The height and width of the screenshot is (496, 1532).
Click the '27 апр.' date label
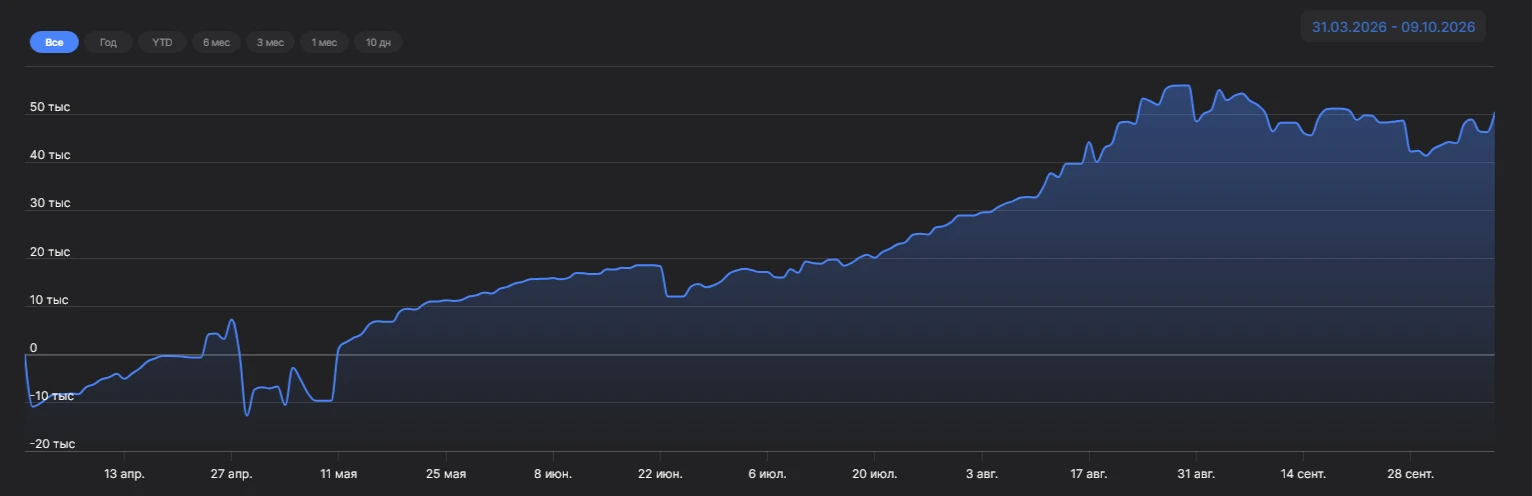coord(232,473)
